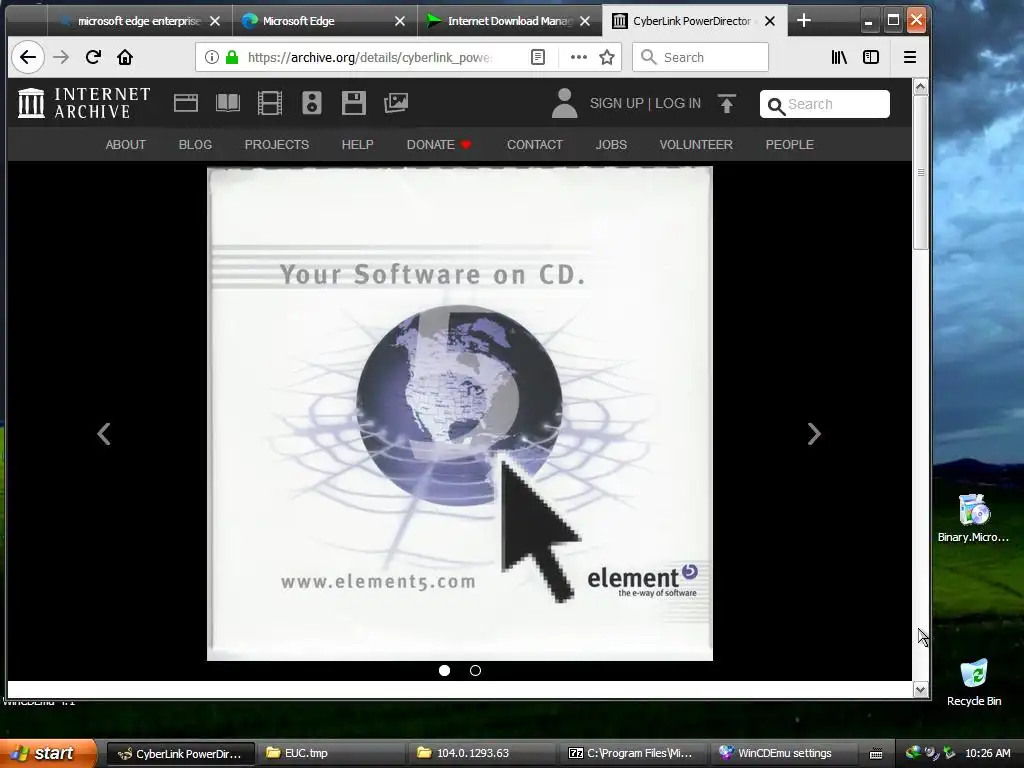Open the Web archive icon

[x=185, y=103]
